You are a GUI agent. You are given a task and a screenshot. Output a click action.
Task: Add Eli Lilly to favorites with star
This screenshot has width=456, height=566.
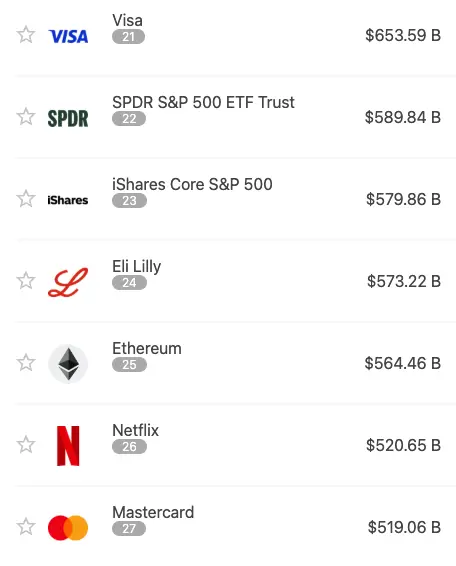26,280
